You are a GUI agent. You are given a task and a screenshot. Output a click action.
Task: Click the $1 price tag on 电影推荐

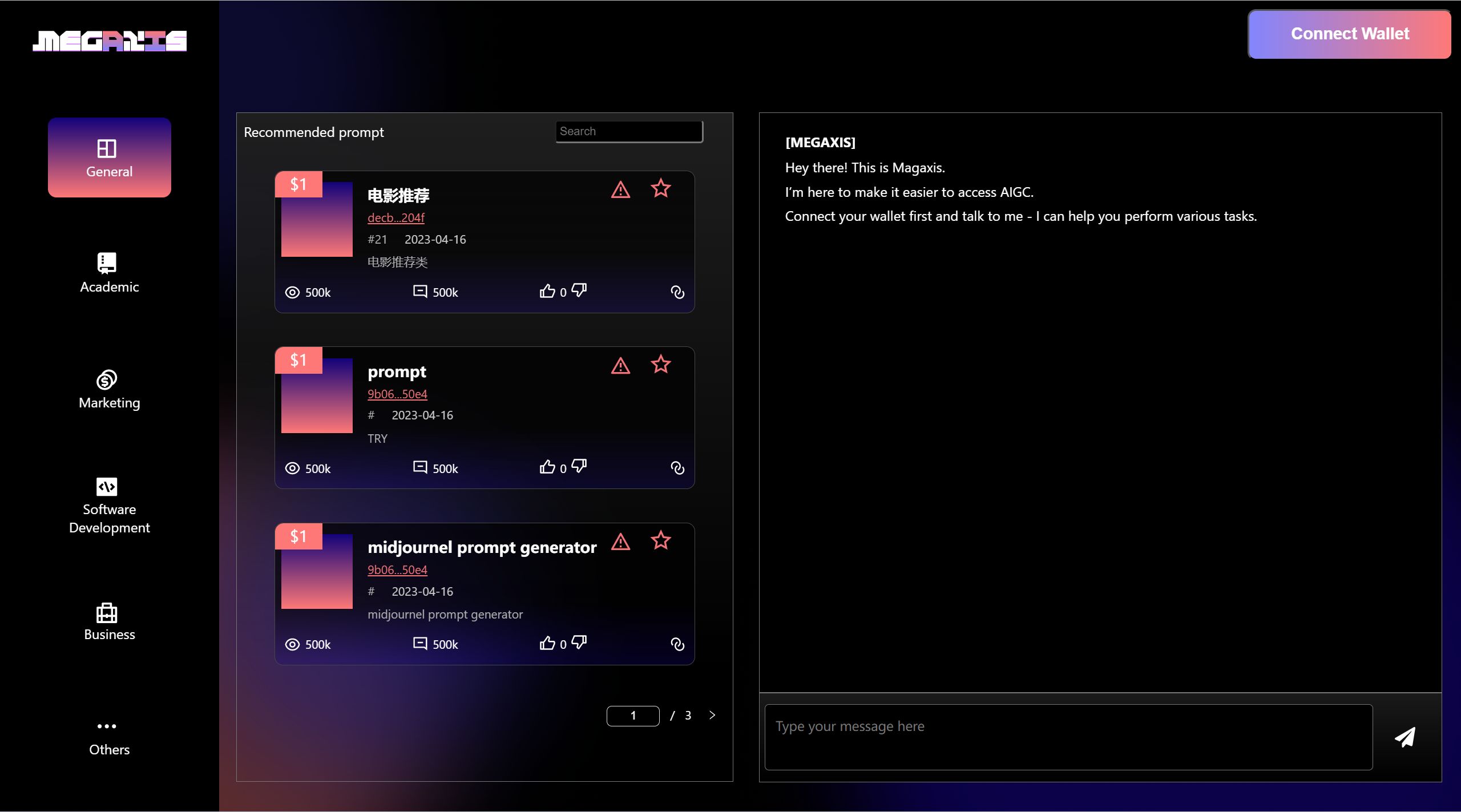point(298,184)
